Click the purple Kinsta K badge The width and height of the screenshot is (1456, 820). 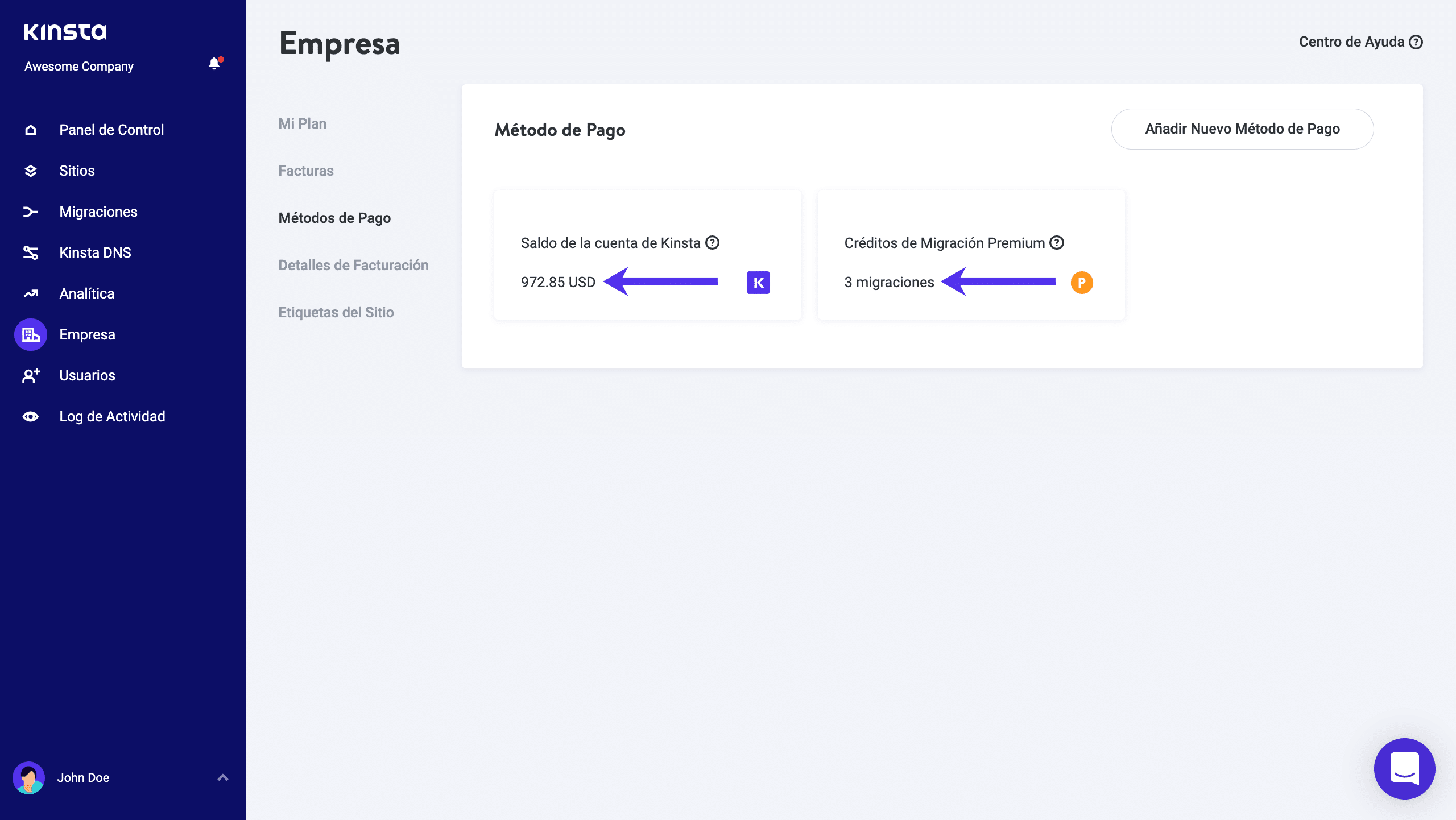[x=758, y=283]
